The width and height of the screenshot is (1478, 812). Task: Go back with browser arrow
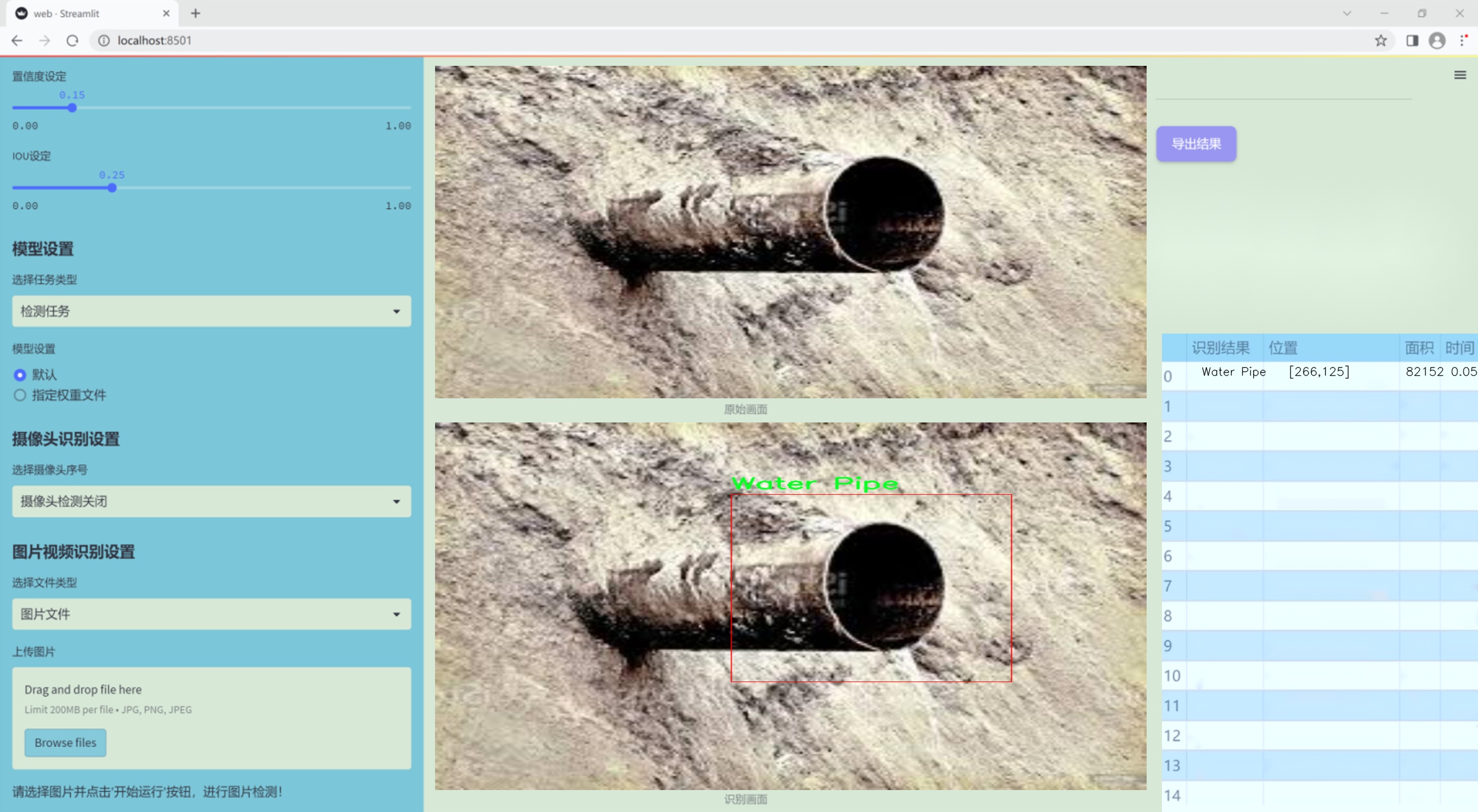coord(17,41)
